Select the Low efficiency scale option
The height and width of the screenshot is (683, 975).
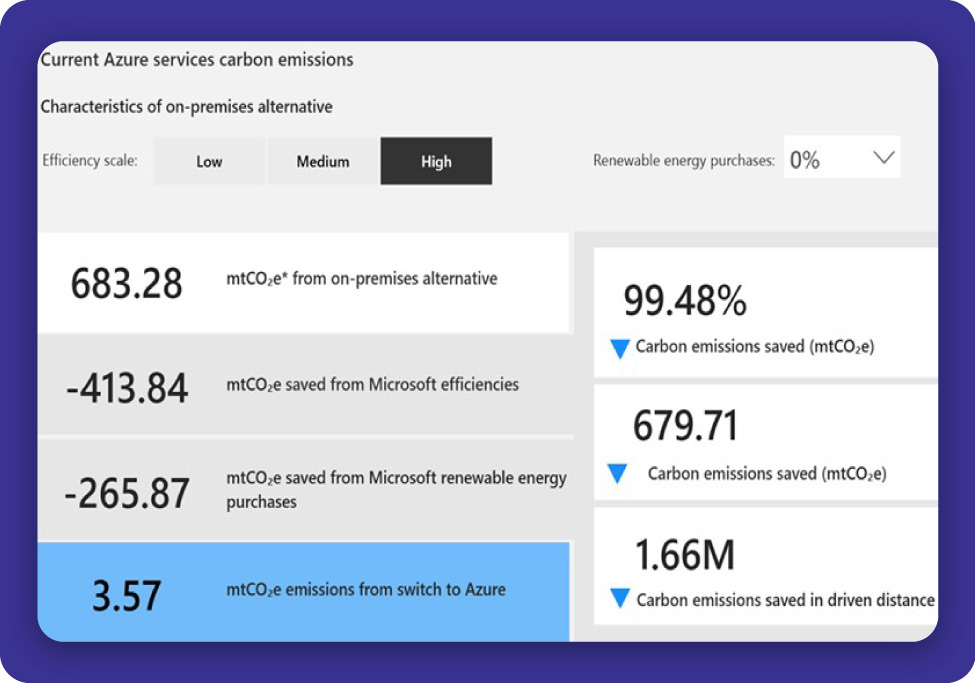210,161
